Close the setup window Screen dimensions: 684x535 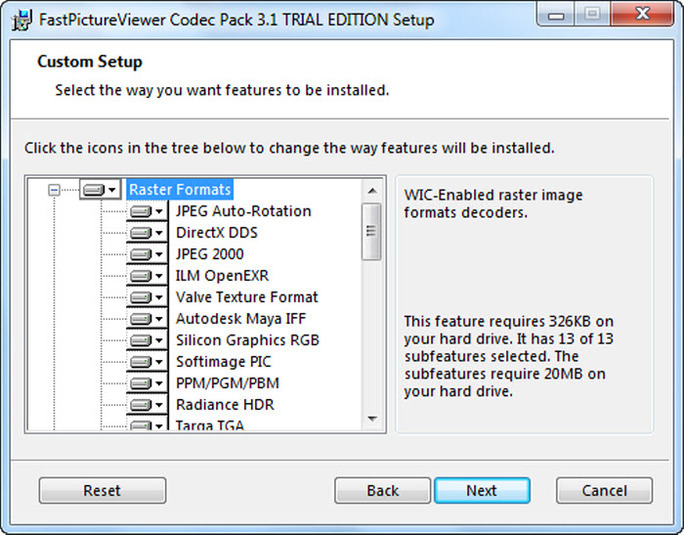click(x=643, y=14)
